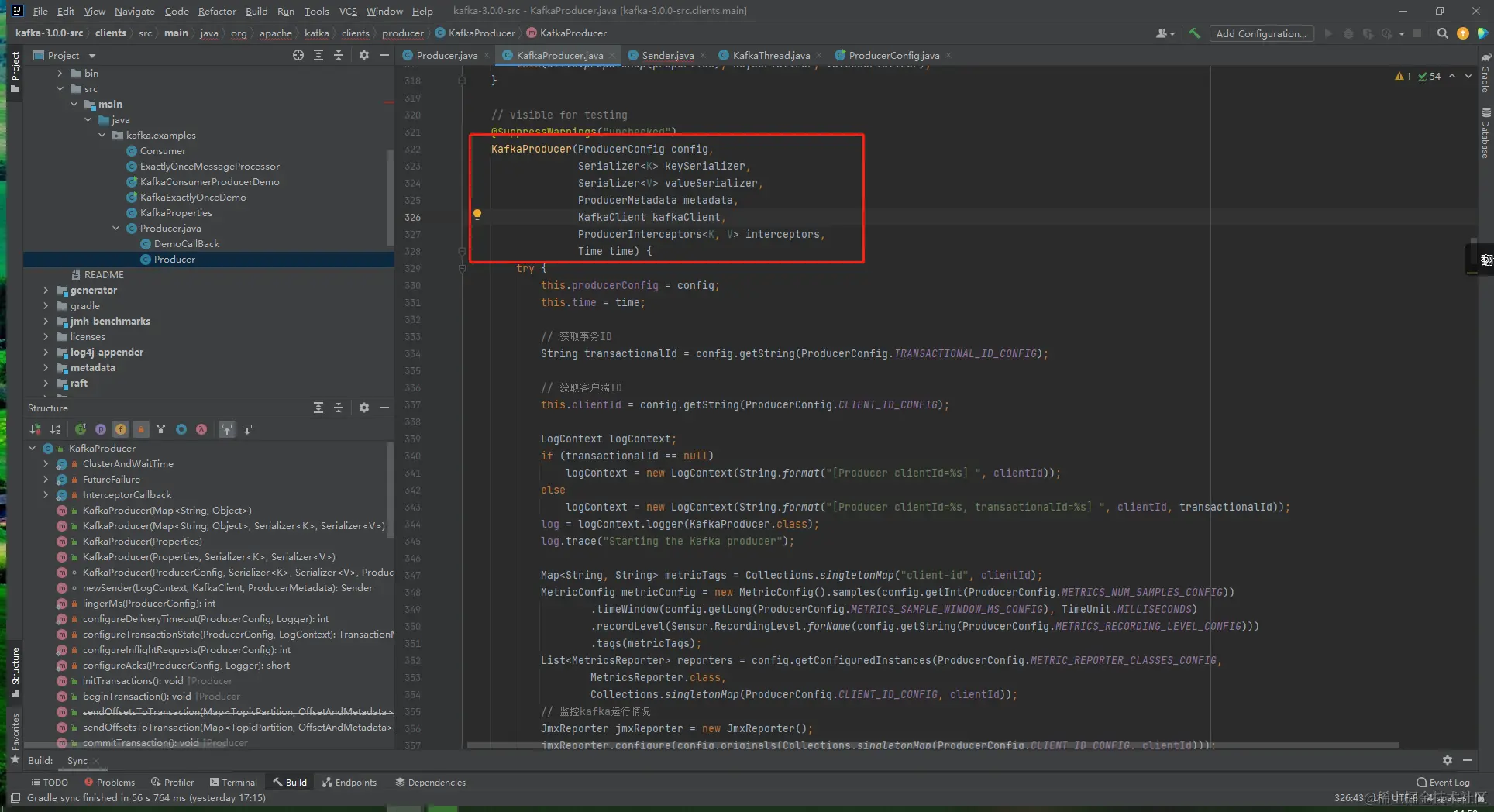The width and height of the screenshot is (1494, 812).
Task: Open the Project panel gear settings
Action: pos(363,55)
